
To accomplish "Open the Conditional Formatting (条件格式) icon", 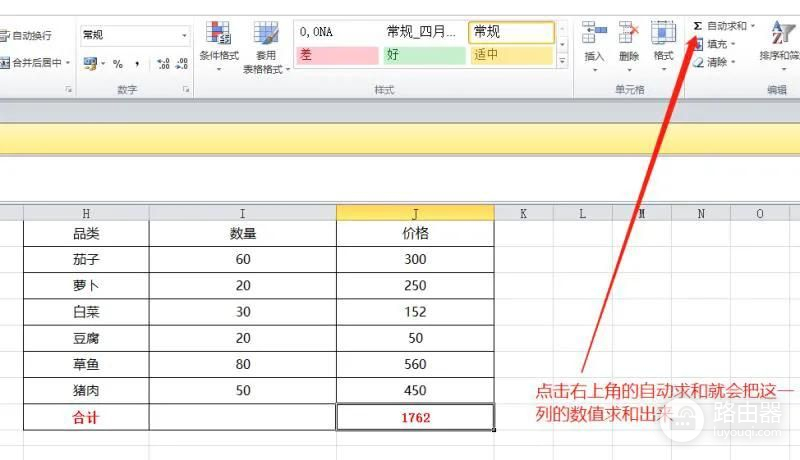I will click(x=218, y=34).
